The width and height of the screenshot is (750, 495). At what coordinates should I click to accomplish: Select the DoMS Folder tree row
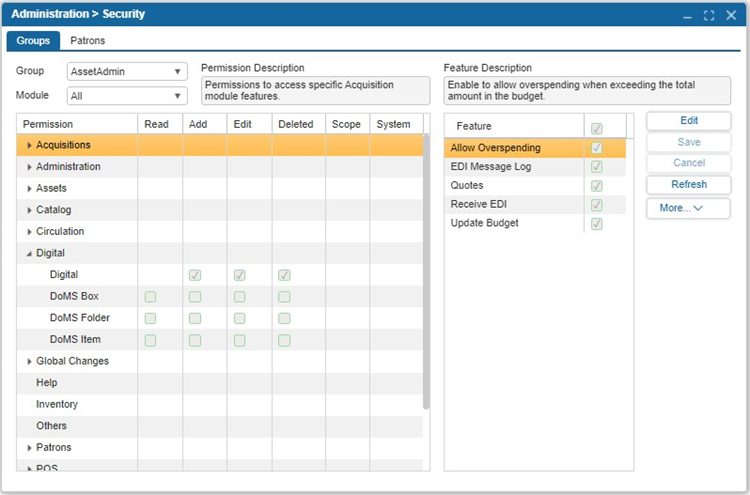pyautogui.click(x=220, y=318)
